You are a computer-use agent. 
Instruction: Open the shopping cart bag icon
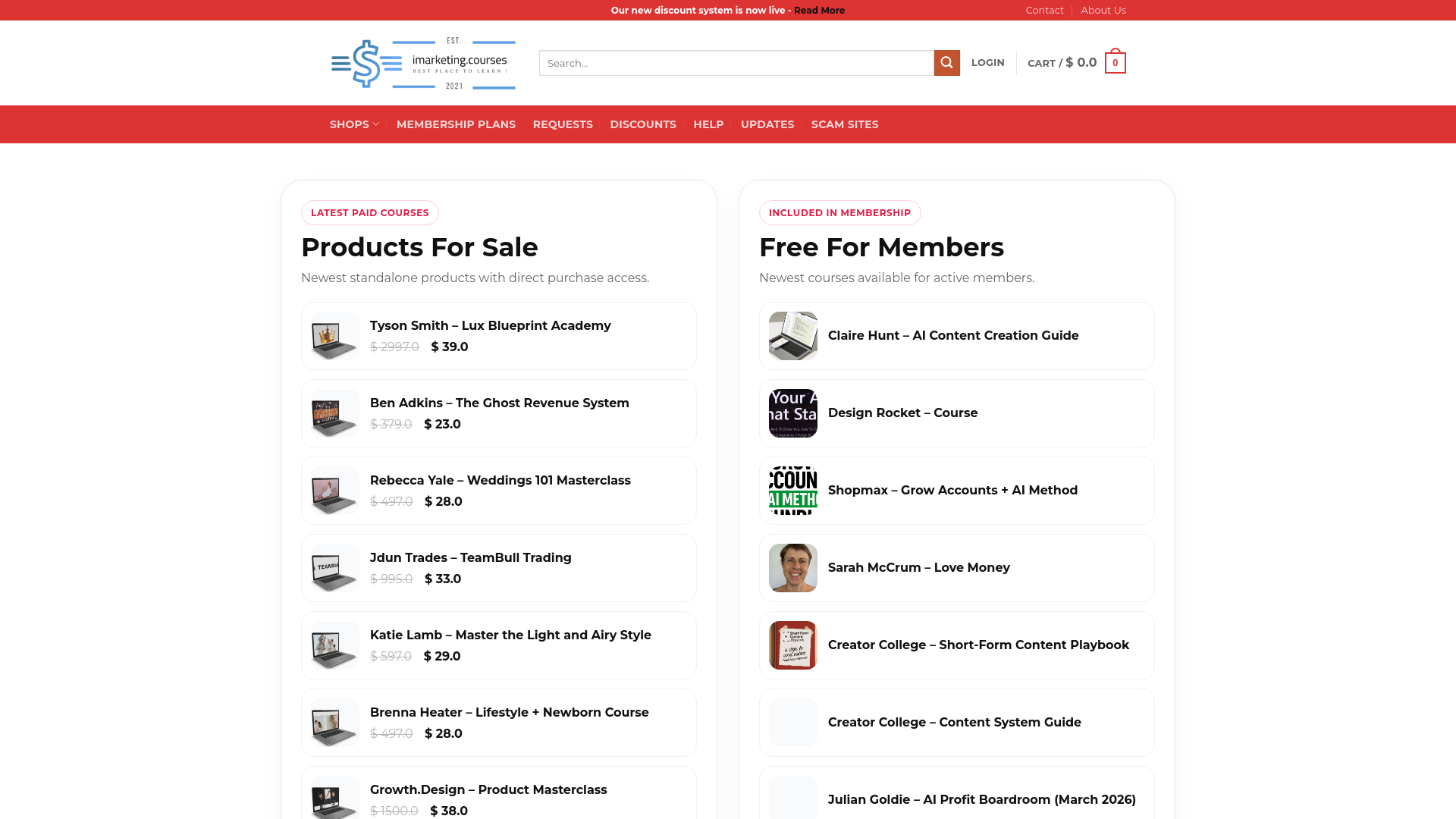coord(1115,61)
